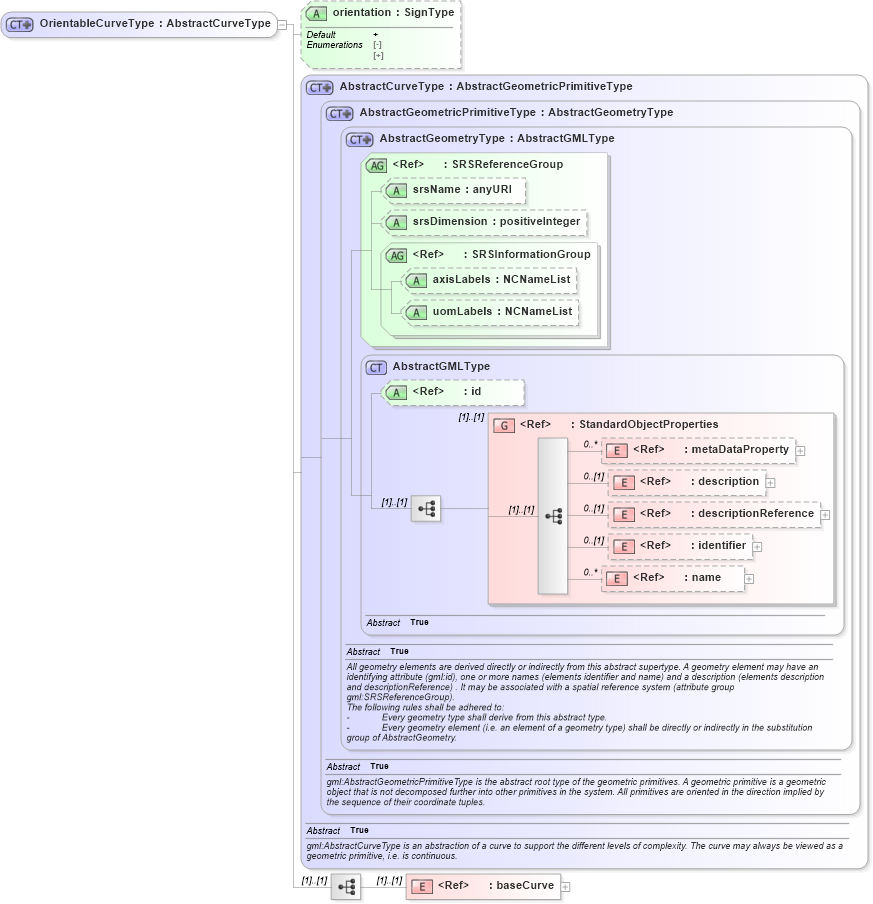Click the CT icon of AbstractGeometryType
Viewport: 873px width, 904px height.
[x=360, y=140]
